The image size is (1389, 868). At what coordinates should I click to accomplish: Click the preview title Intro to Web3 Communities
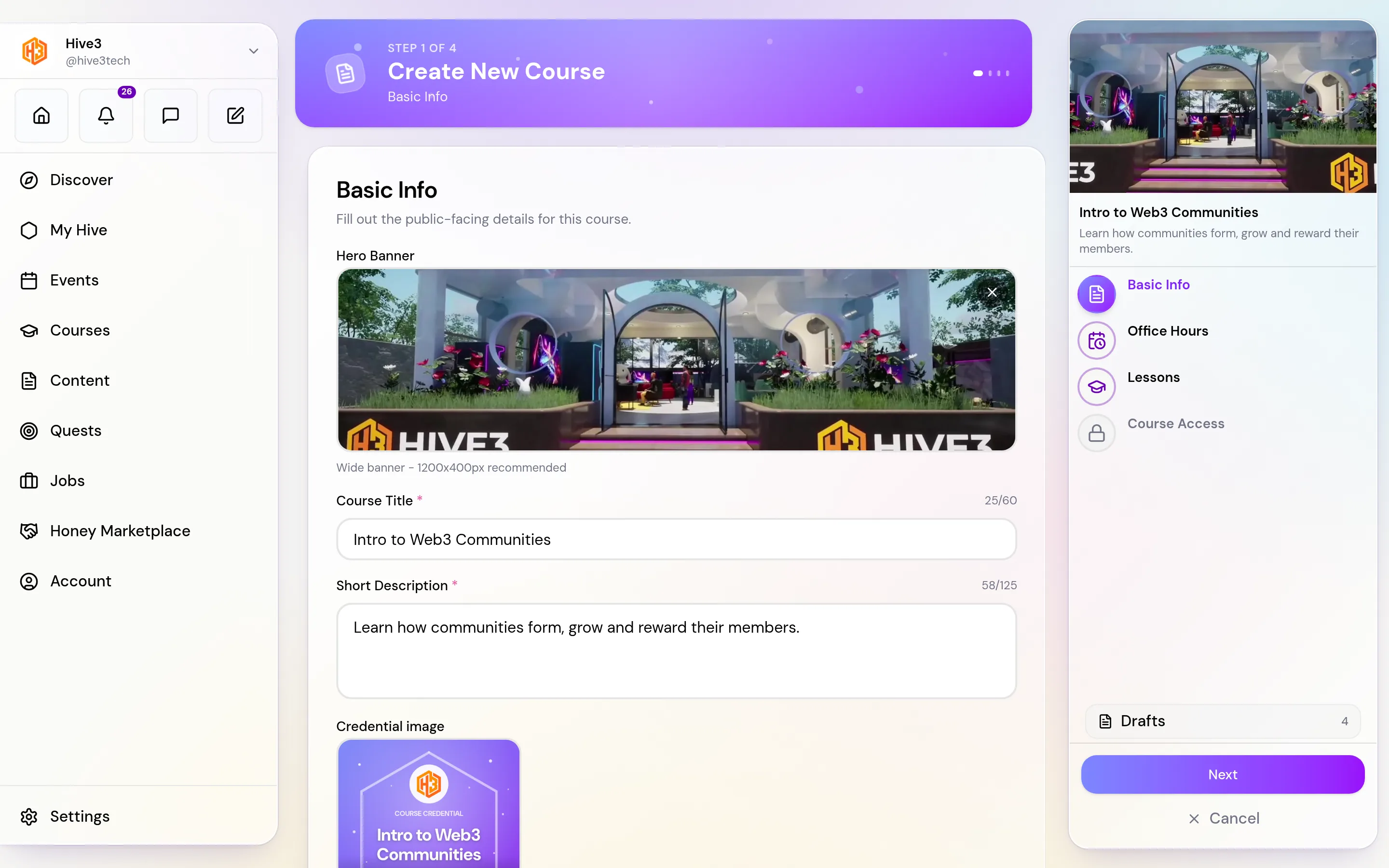point(1168,212)
